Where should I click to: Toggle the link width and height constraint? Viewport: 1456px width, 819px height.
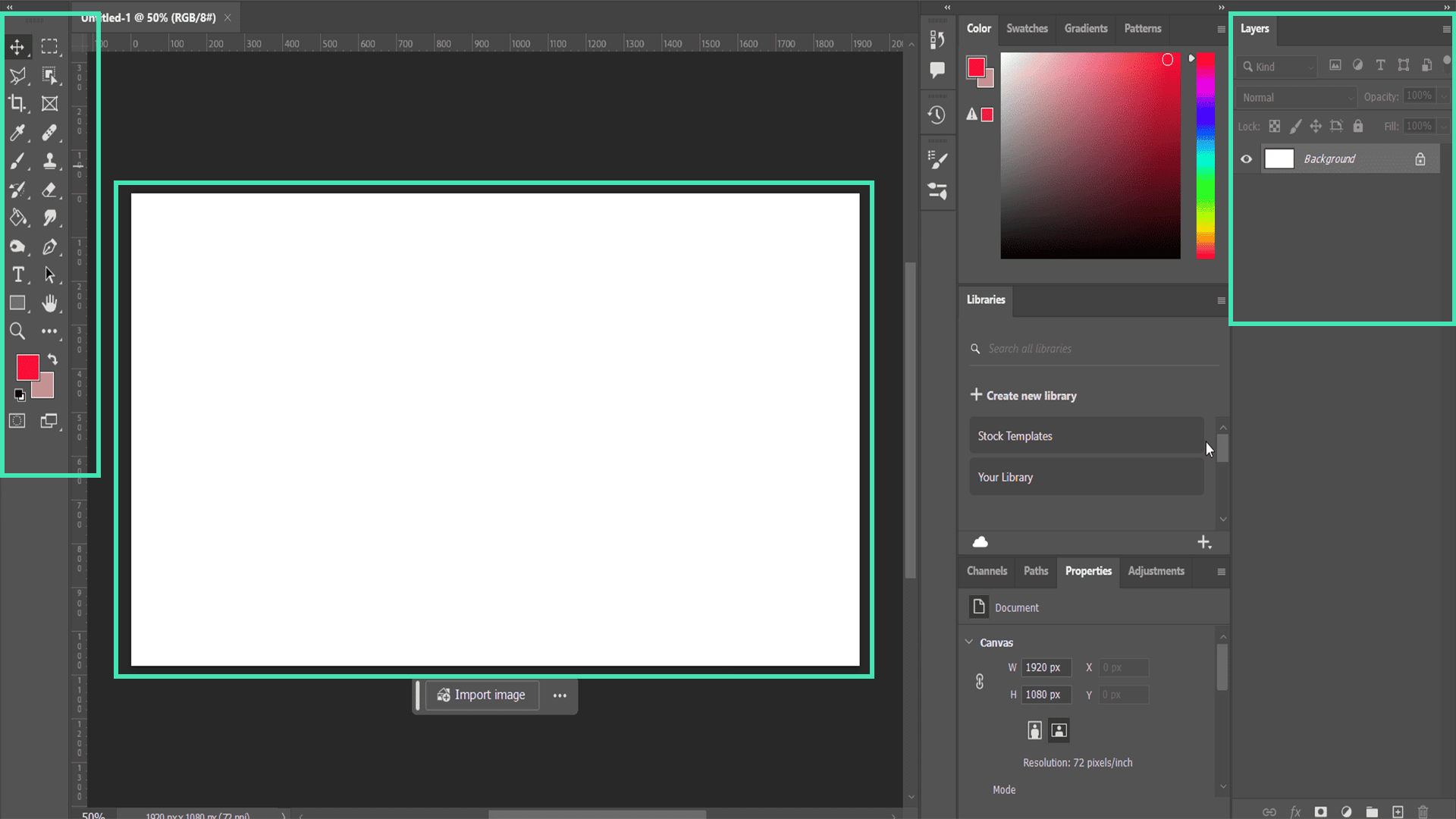click(x=980, y=681)
